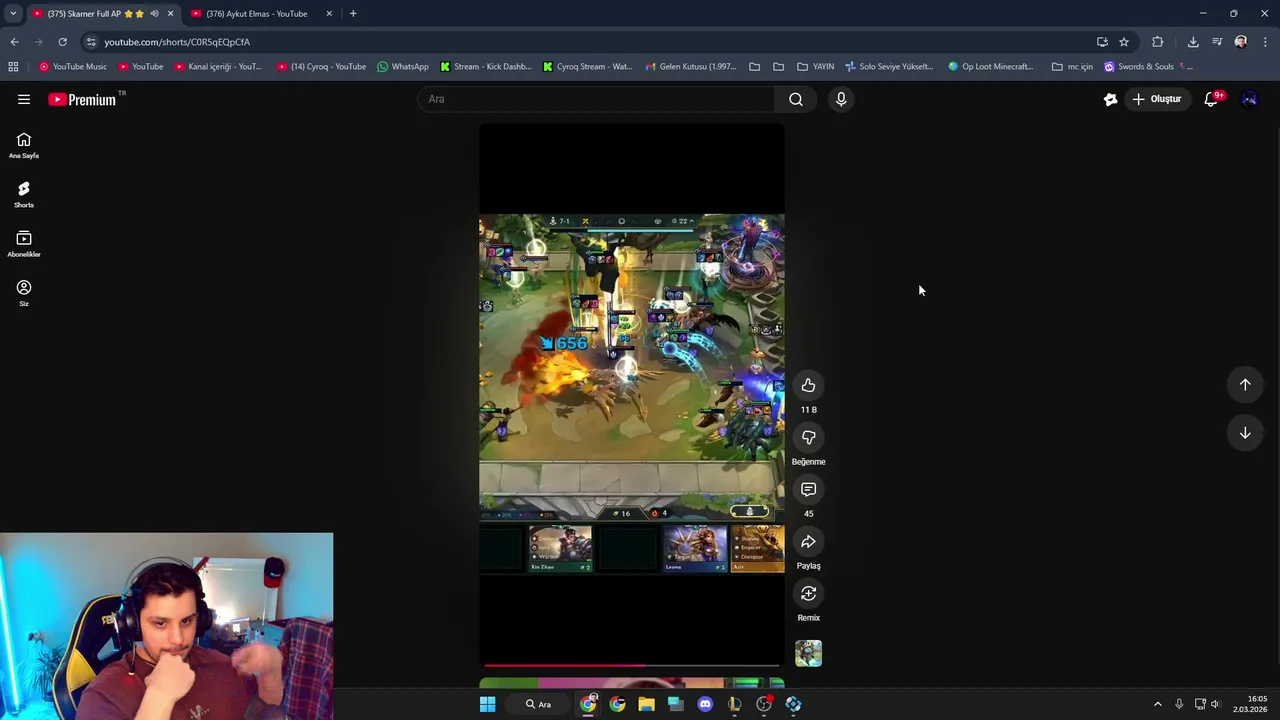Go to next Short with down arrow
Screen dimensions: 1280x720
point(1245,433)
